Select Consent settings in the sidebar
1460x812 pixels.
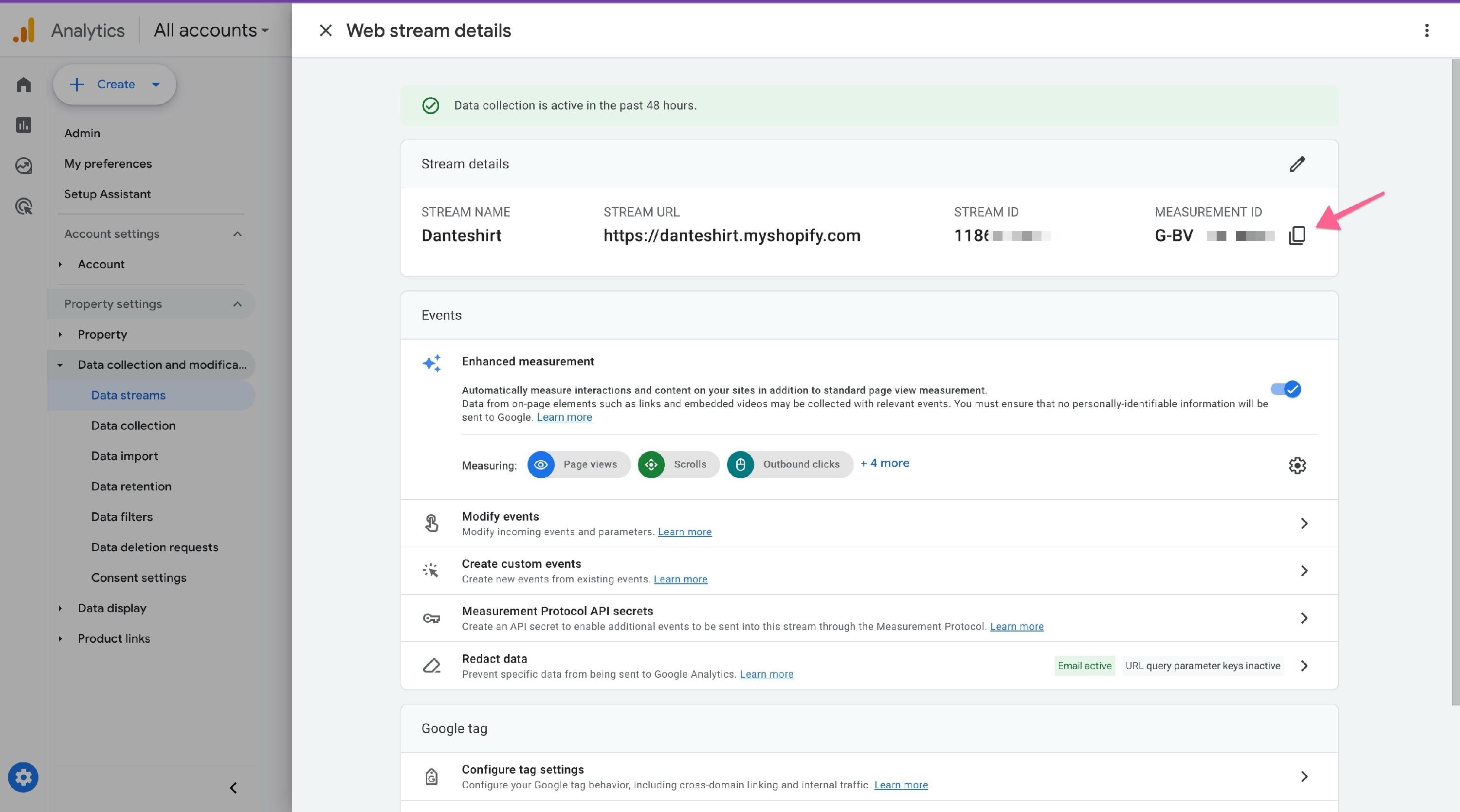[x=138, y=577]
